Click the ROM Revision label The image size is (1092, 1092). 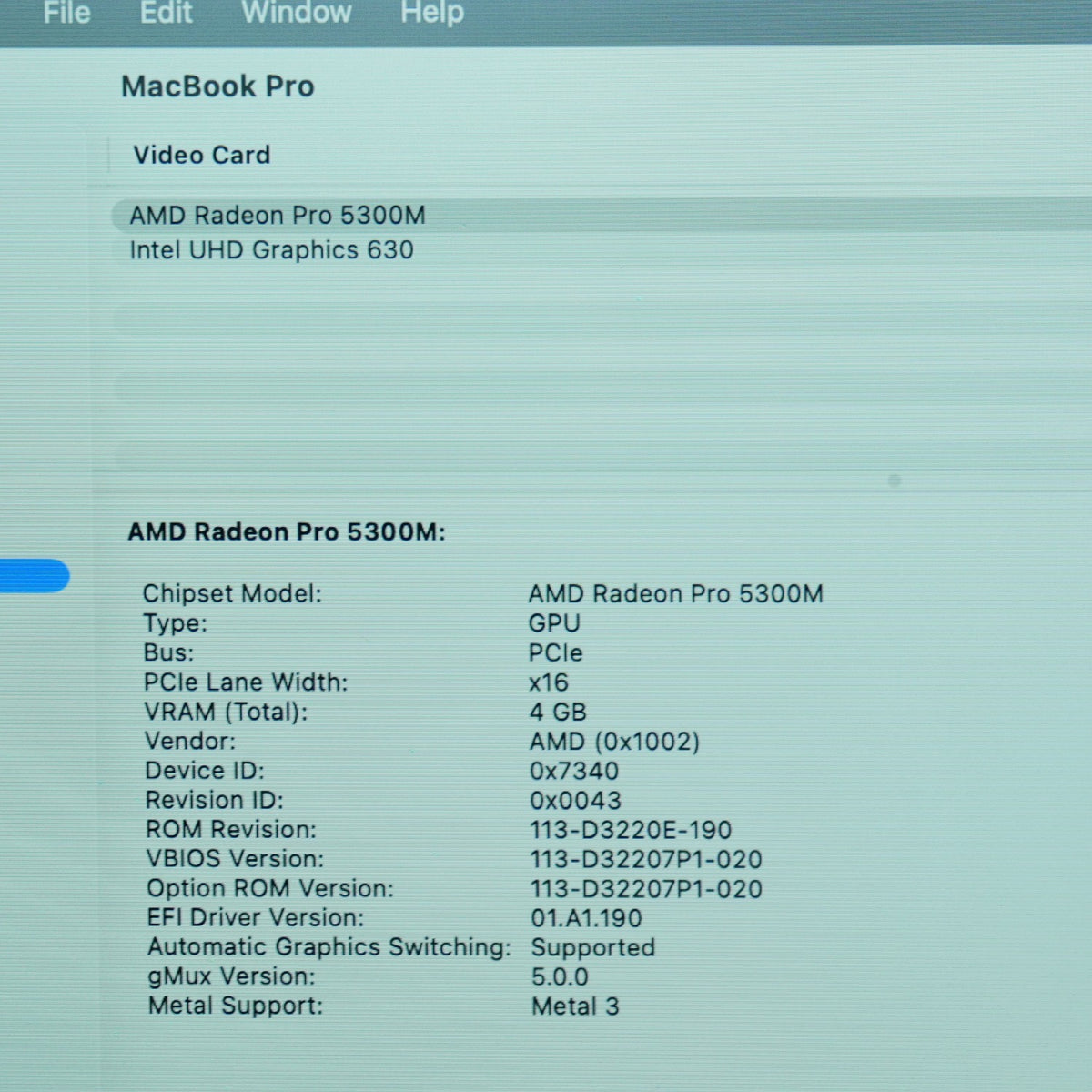point(231,830)
